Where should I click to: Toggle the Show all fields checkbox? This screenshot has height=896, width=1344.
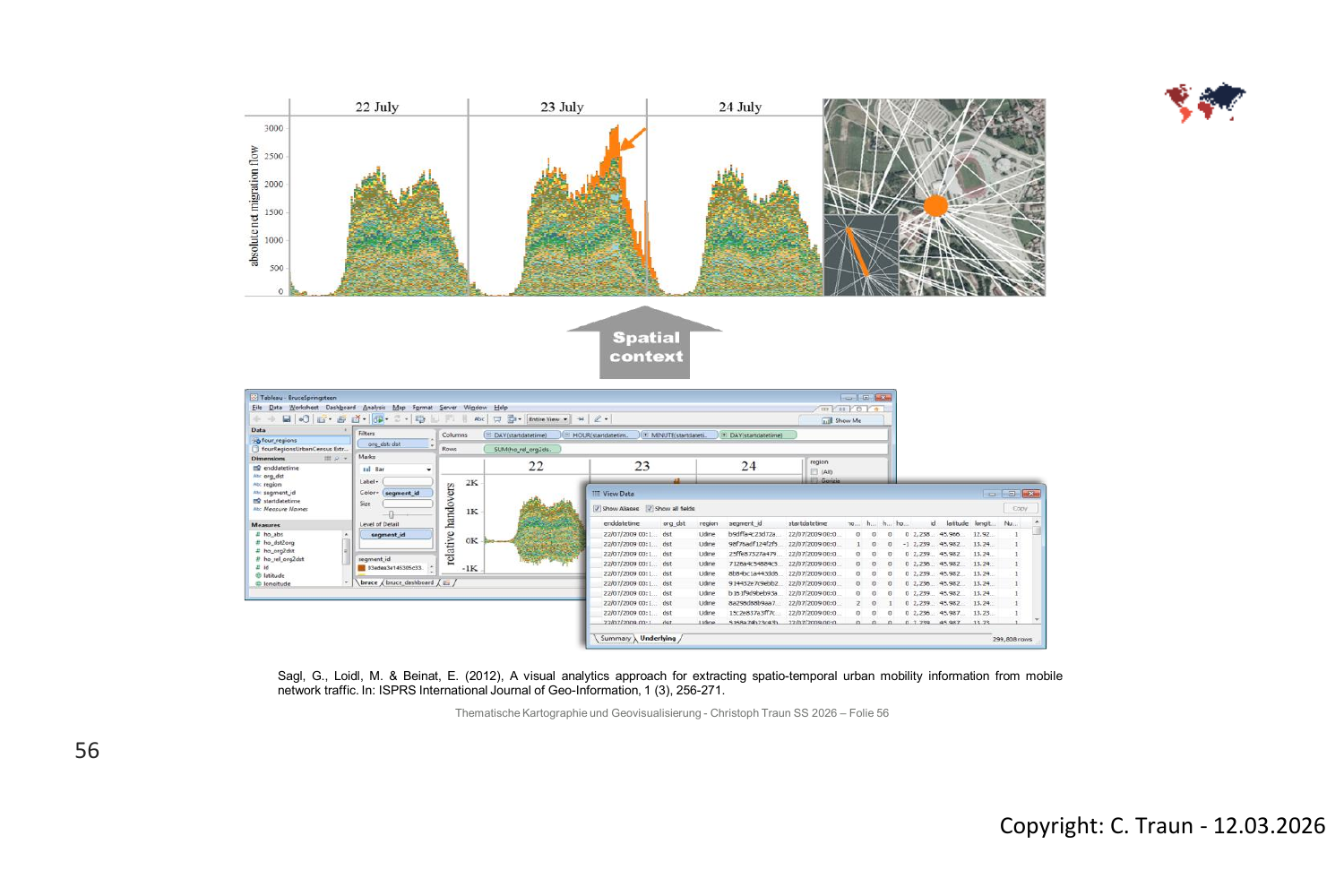(x=650, y=509)
